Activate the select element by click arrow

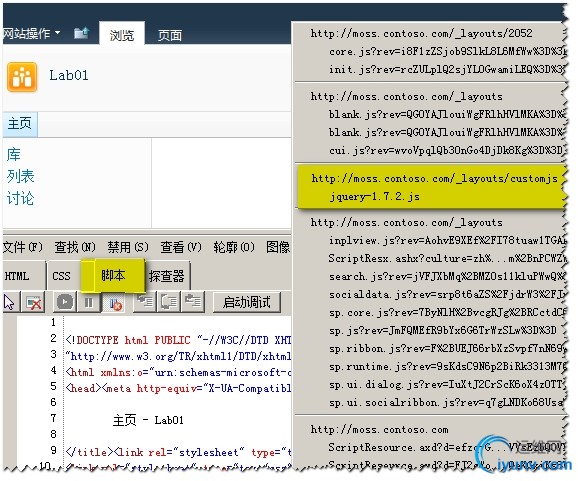click(x=9, y=303)
